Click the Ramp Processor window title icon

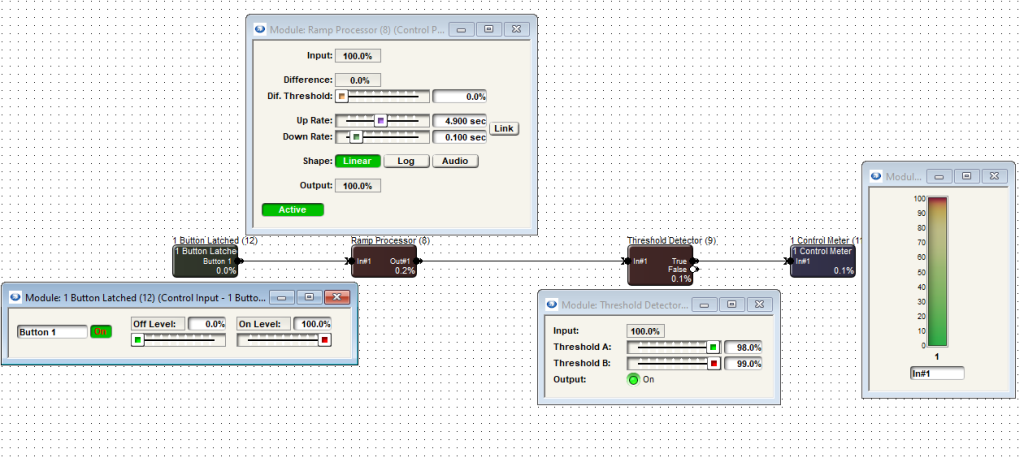click(x=260, y=30)
